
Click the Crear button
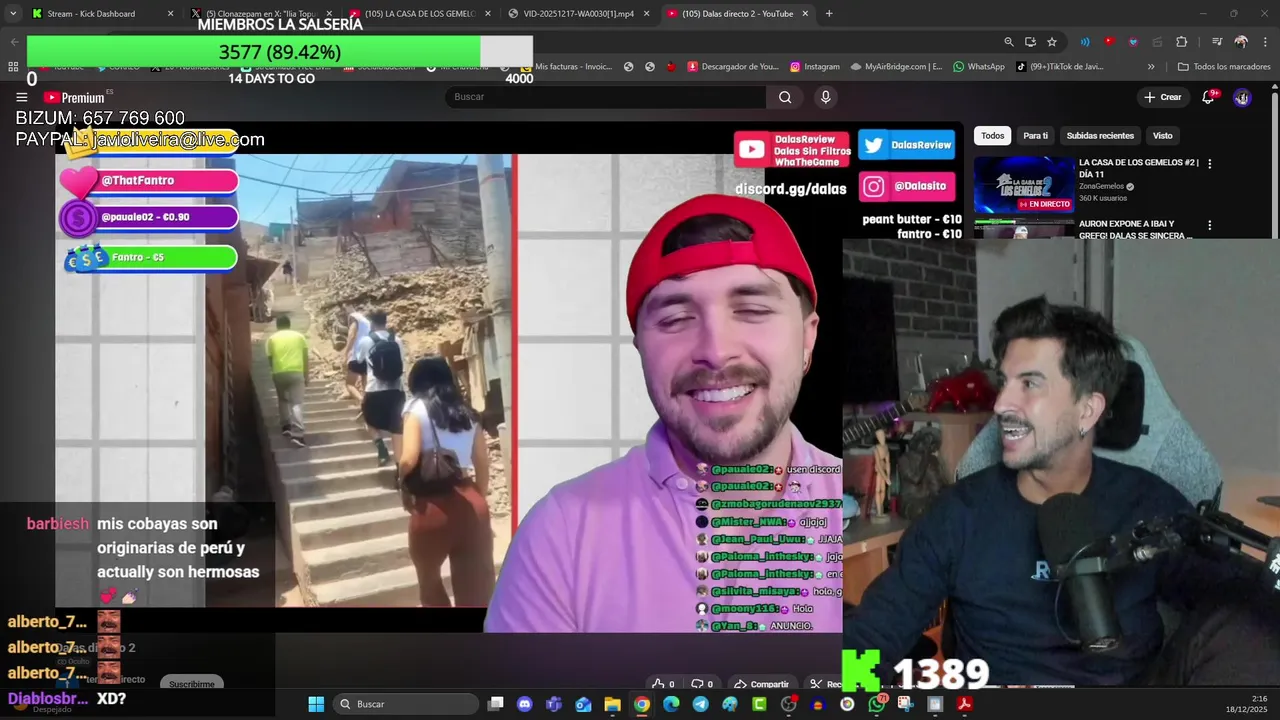[x=1163, y=97]
